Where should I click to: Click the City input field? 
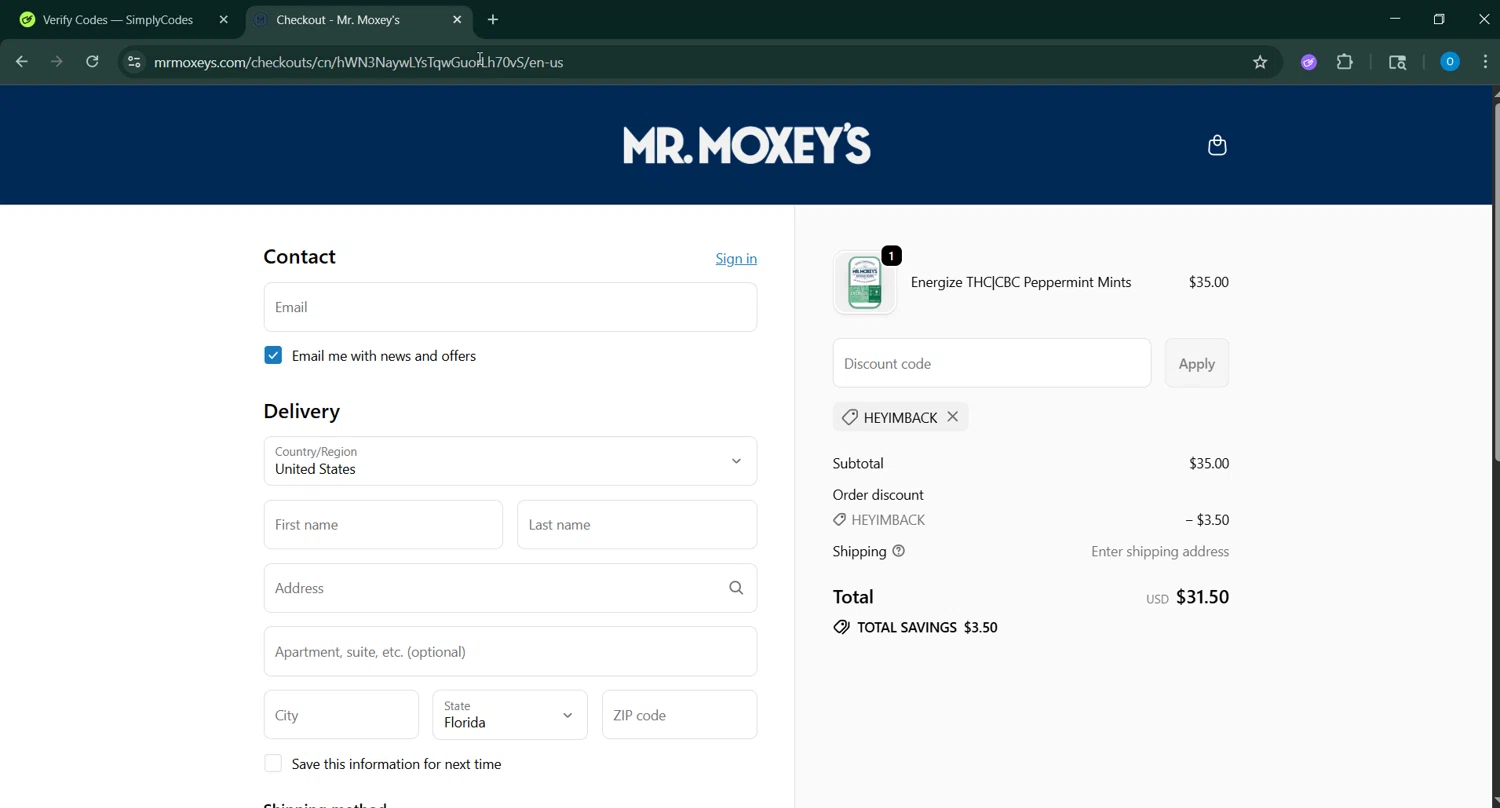point(341,715)
